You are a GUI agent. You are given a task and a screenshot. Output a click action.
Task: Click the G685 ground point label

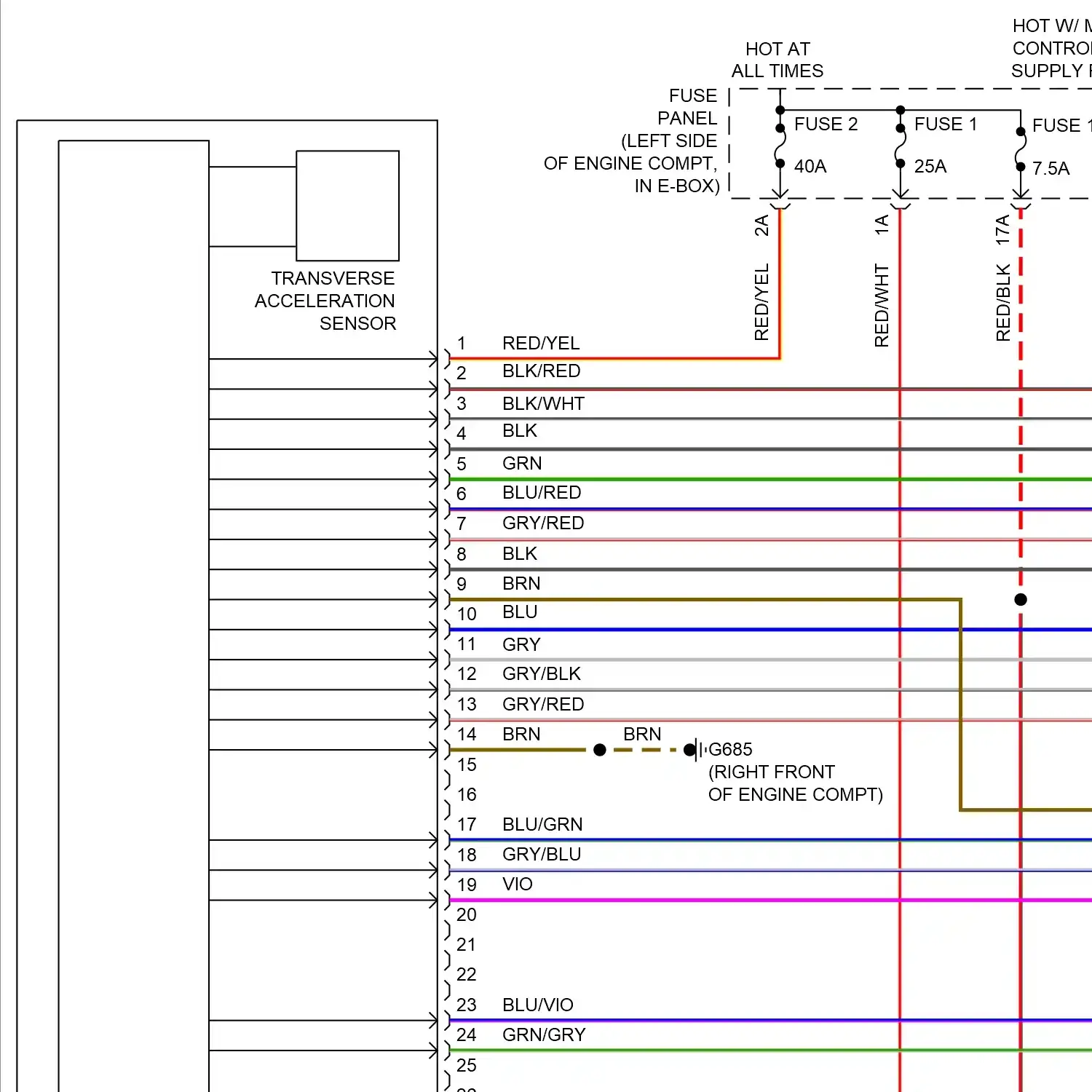tap(730, 750)
